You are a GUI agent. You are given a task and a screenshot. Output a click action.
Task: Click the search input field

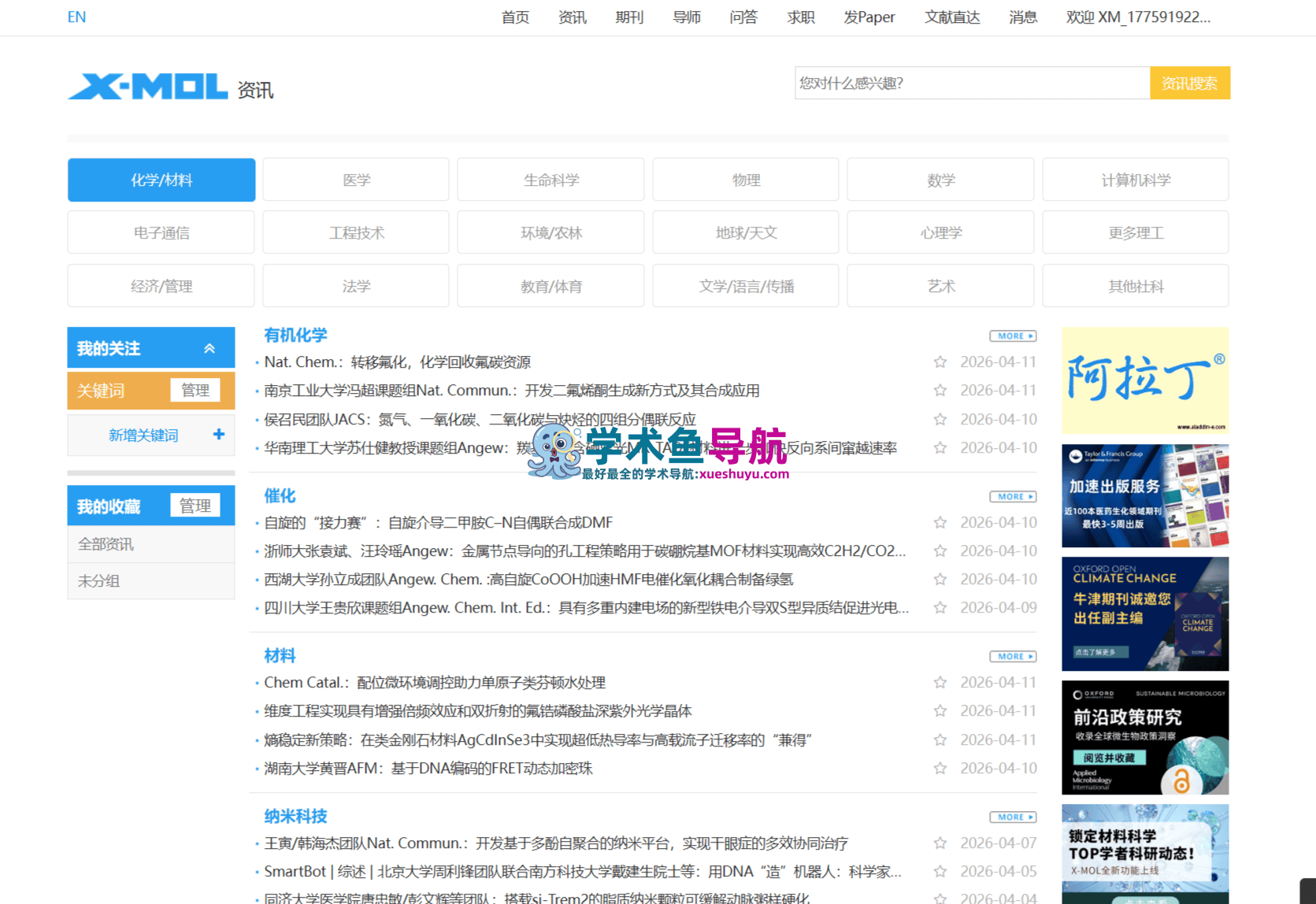click(972, 83)
